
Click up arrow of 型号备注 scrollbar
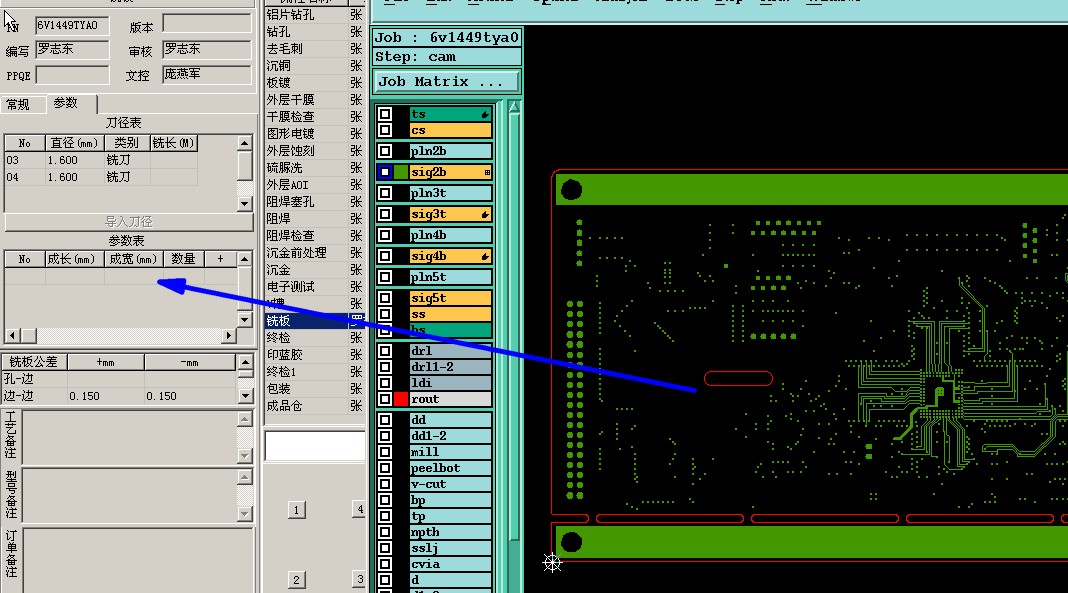(245, 477)
